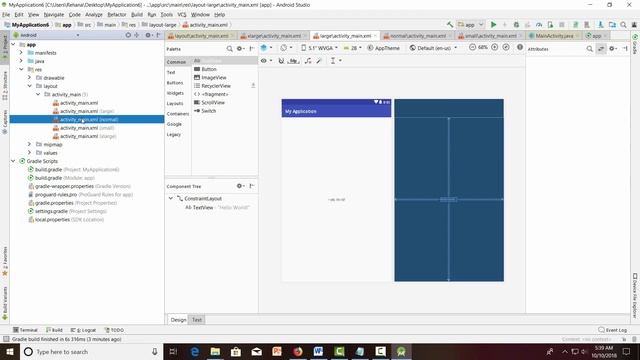Click the Type here to search field

91,351
